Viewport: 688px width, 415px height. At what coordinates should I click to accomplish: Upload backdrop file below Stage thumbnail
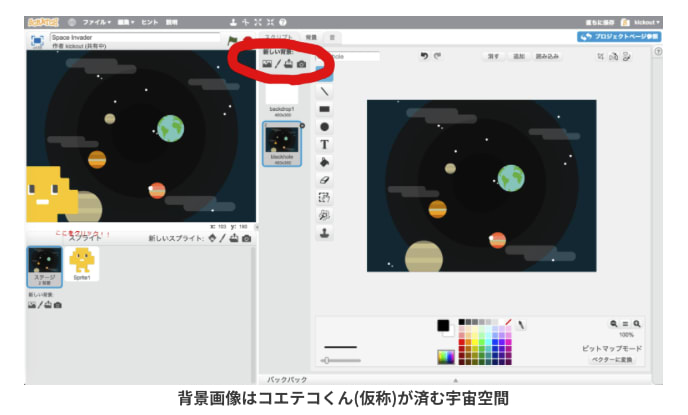48,304
